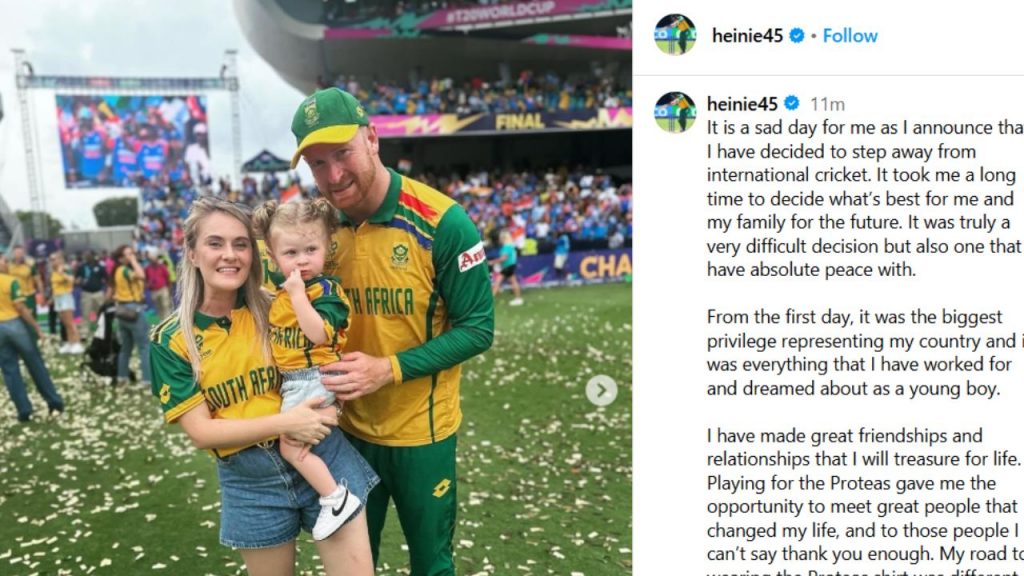Screen dimensions: 1024x576
Task: Go to the next photo with the arrow
Action: pos(601,390)
